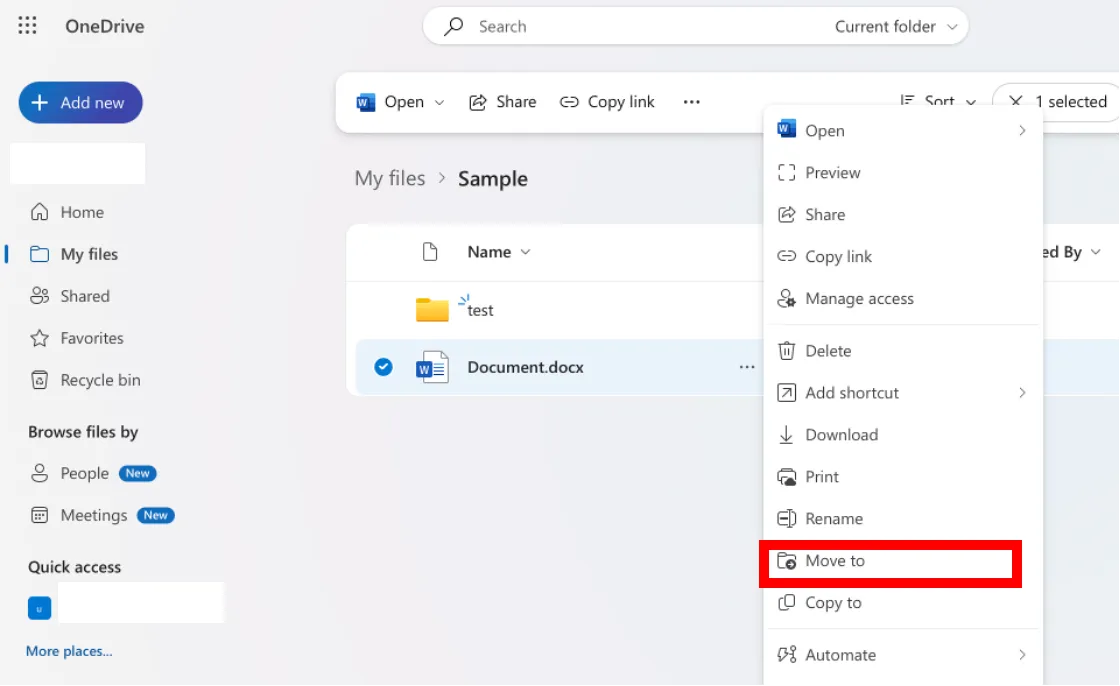The image size is (1120, 686).
Task: Click the Document.docx row ellipsis
Action: tap(747, 367)
